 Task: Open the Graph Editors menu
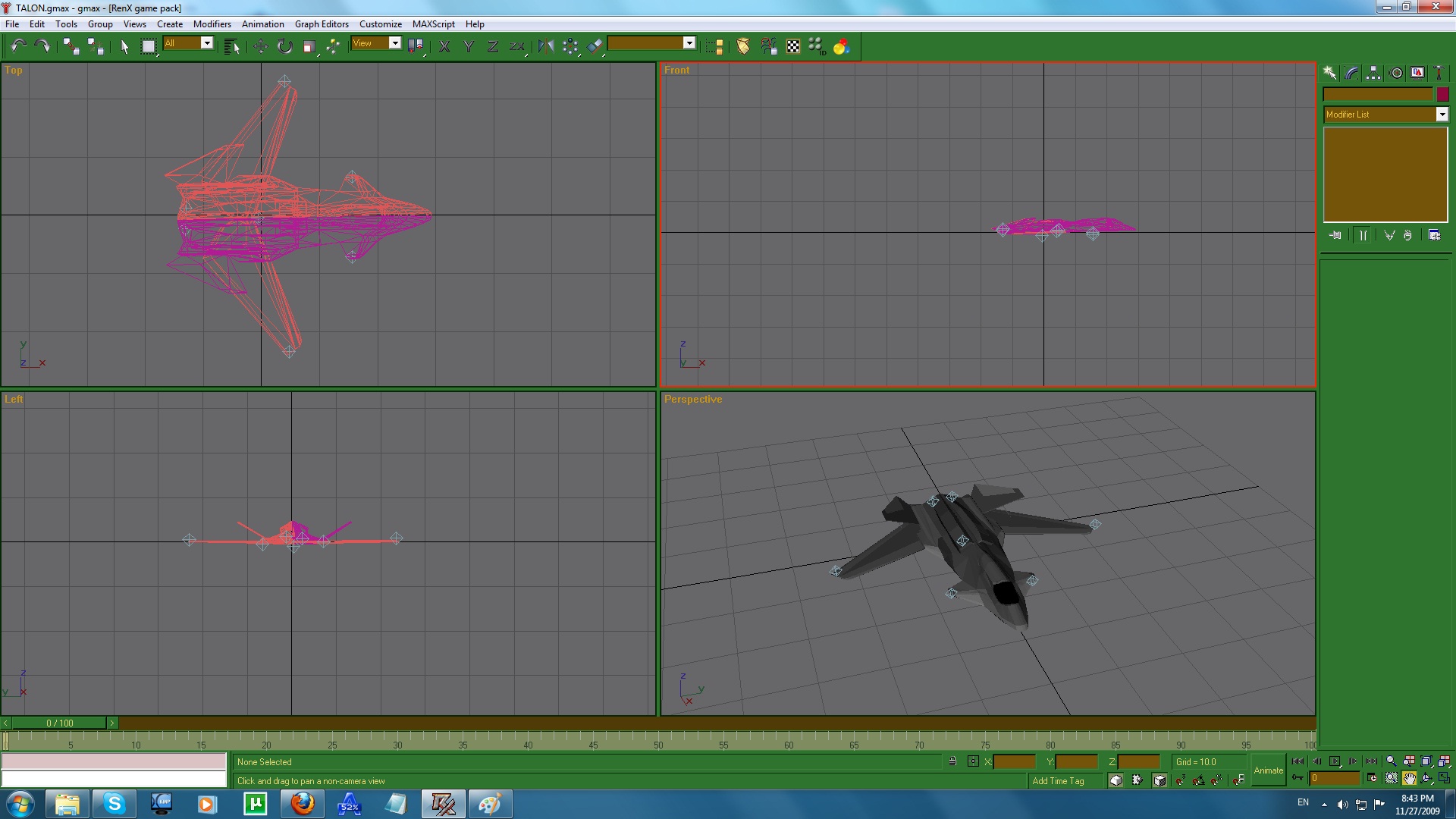tap(322, 24)
